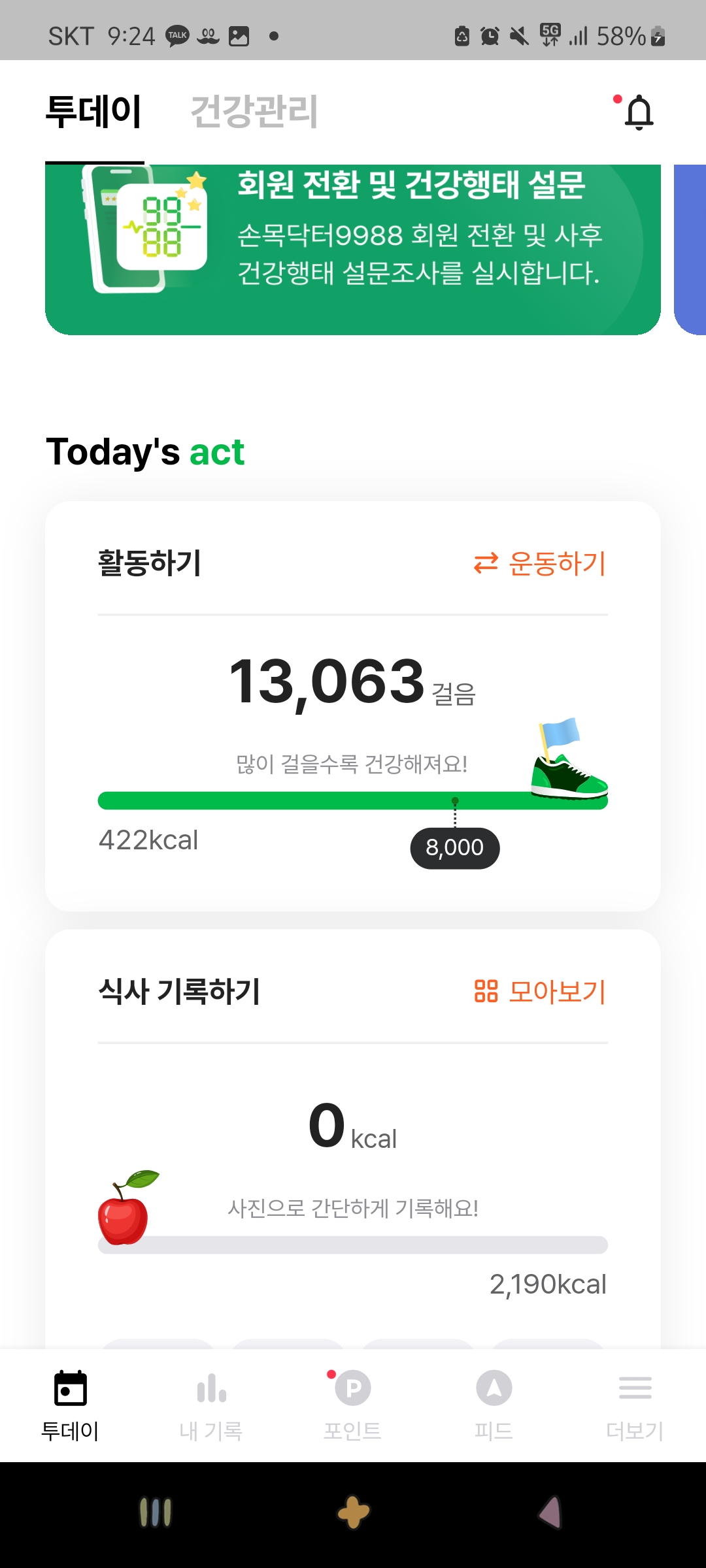Tap the 13,063 걸음 step count
Screen dimensions: 706x1568
[x=352, y=683]
